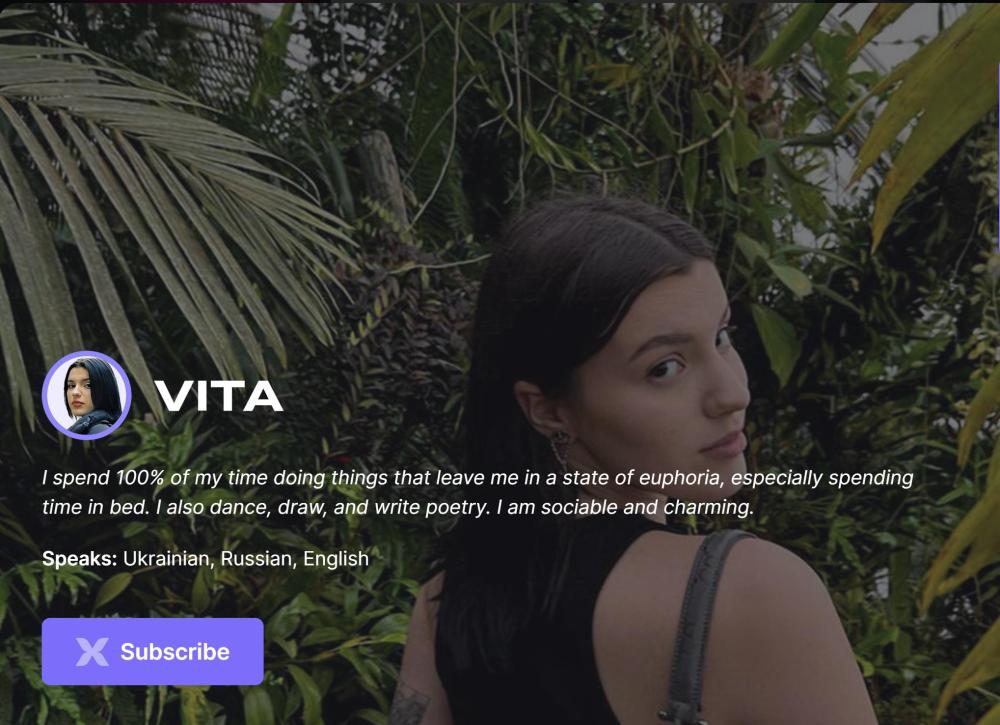Click the X logo inside Subscribe button

[92, 652]
